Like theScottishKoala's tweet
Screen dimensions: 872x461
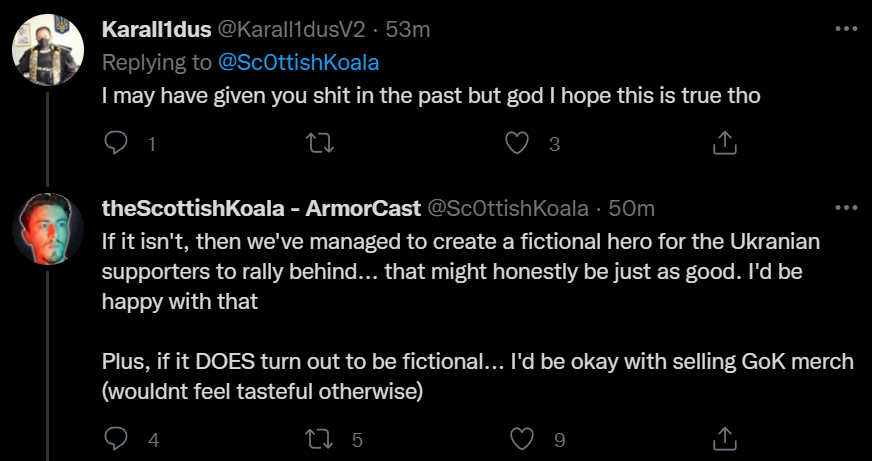(521, 438)
